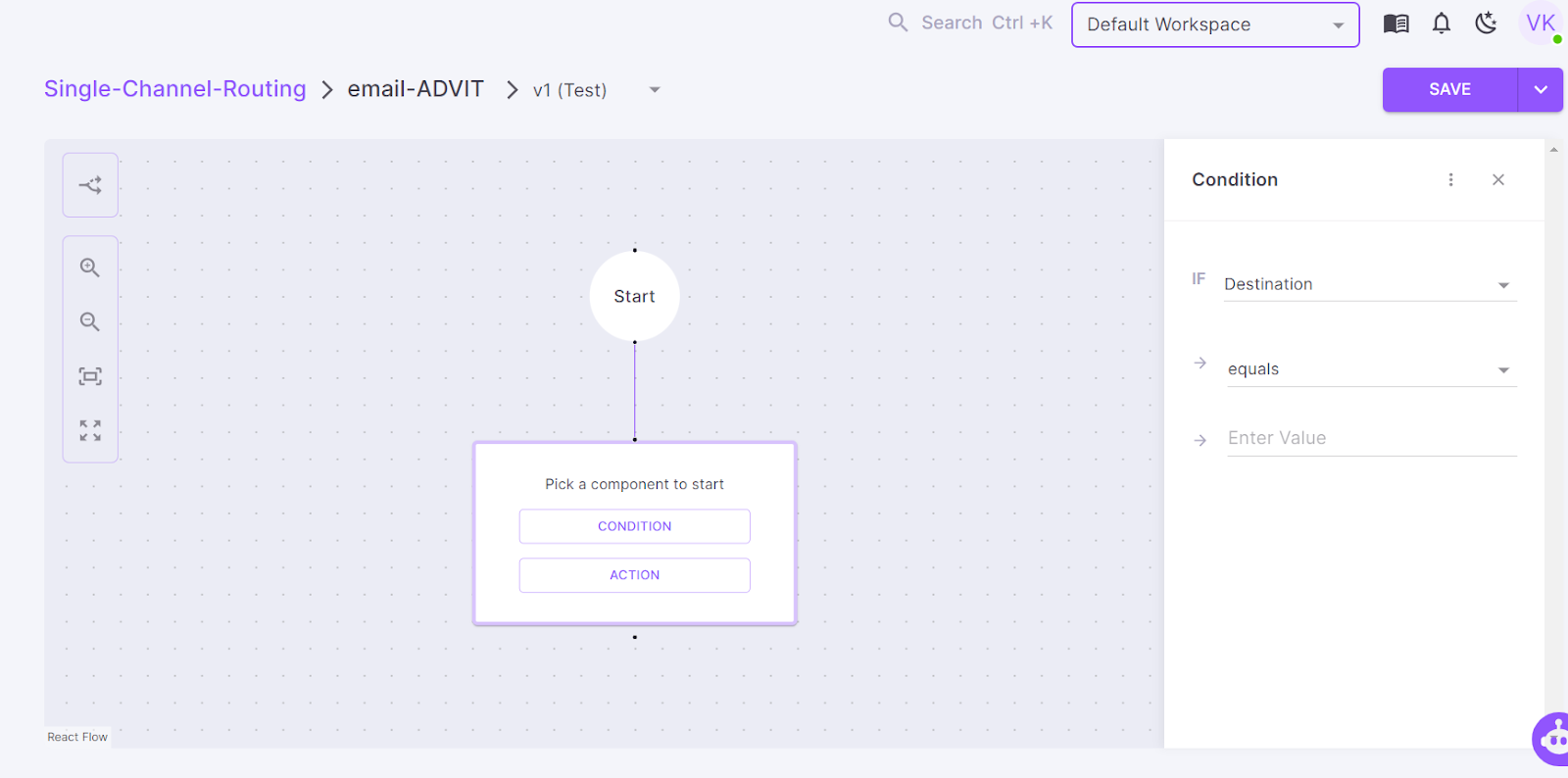
Task: Click the Enter Value input field
Action: click(1371, 438)
